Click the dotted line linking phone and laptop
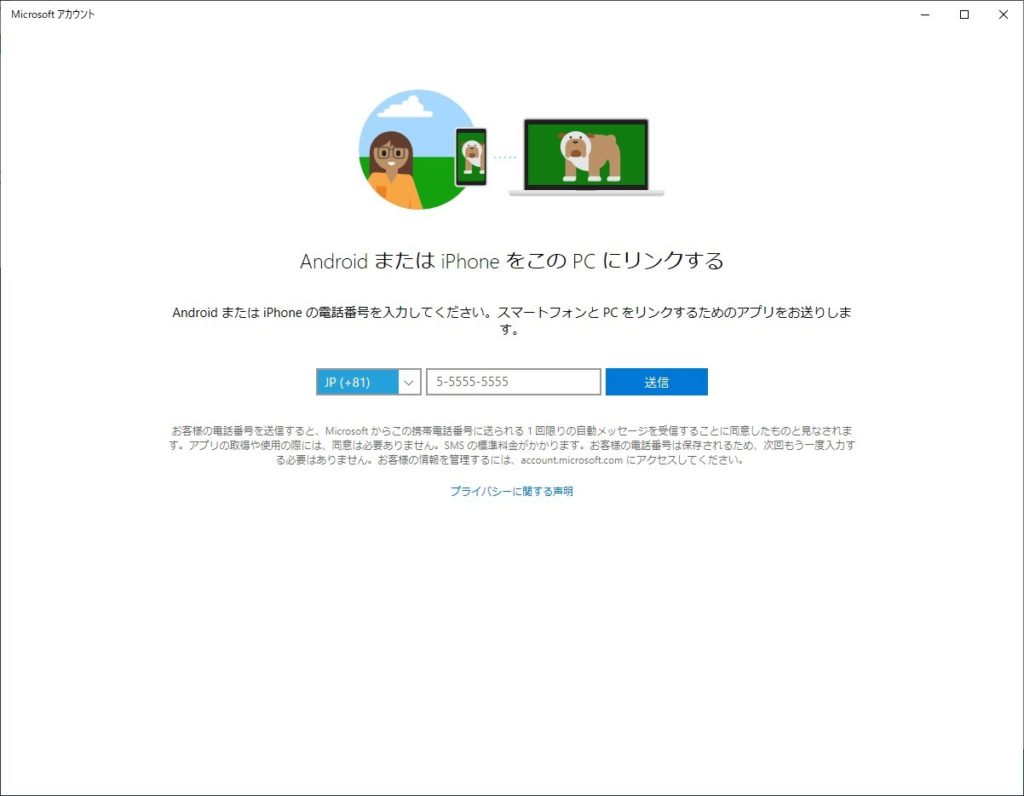1024x796 pixels. tap(505, 157)
